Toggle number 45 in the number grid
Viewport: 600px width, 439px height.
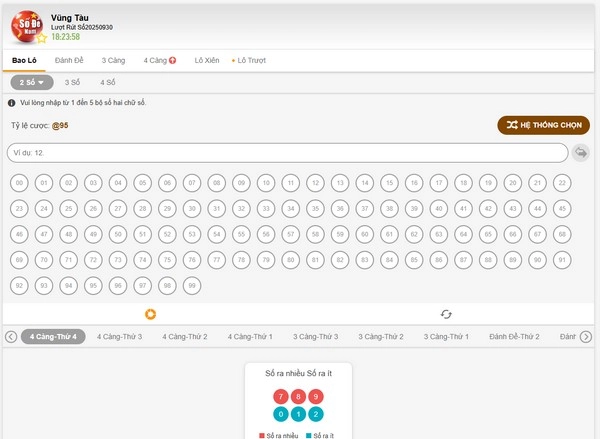563,209
